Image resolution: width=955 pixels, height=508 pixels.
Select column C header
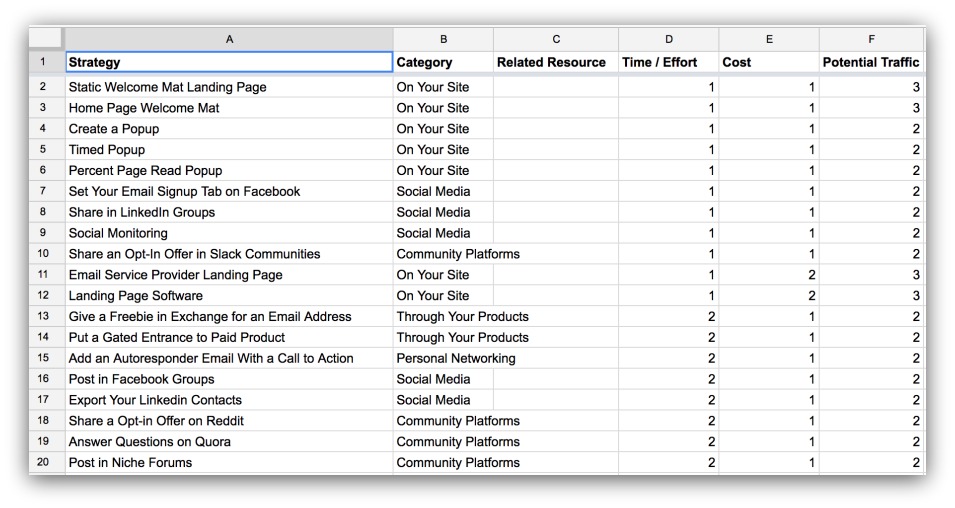click(x=556, y=39)
